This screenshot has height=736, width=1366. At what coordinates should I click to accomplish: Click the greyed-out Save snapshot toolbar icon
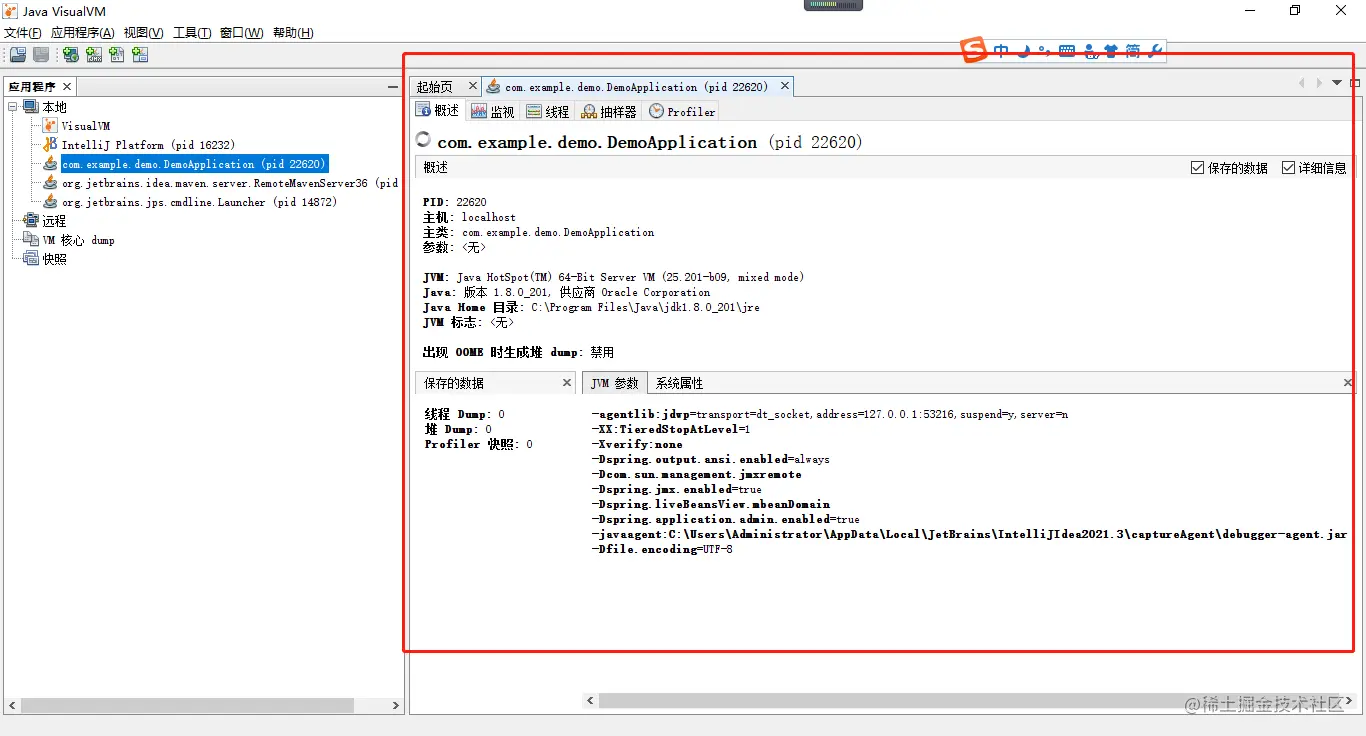[41, 55]
